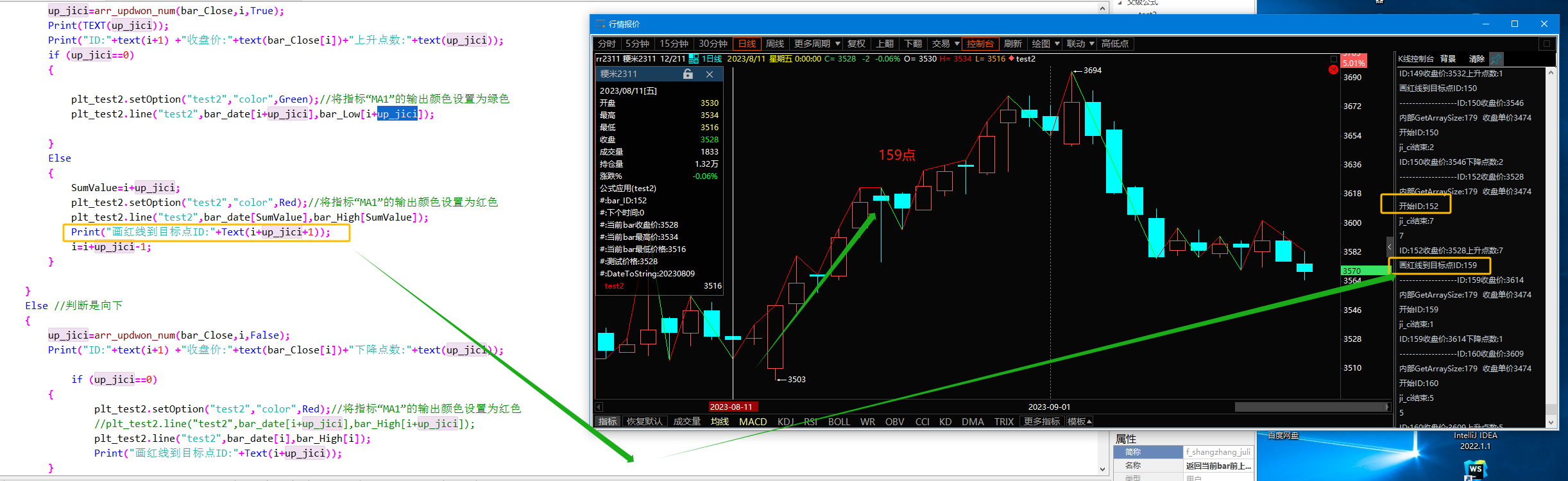This screenshot has height=481, width=1568.
Task: Select the DMA indicator
Action: point(973,421)
